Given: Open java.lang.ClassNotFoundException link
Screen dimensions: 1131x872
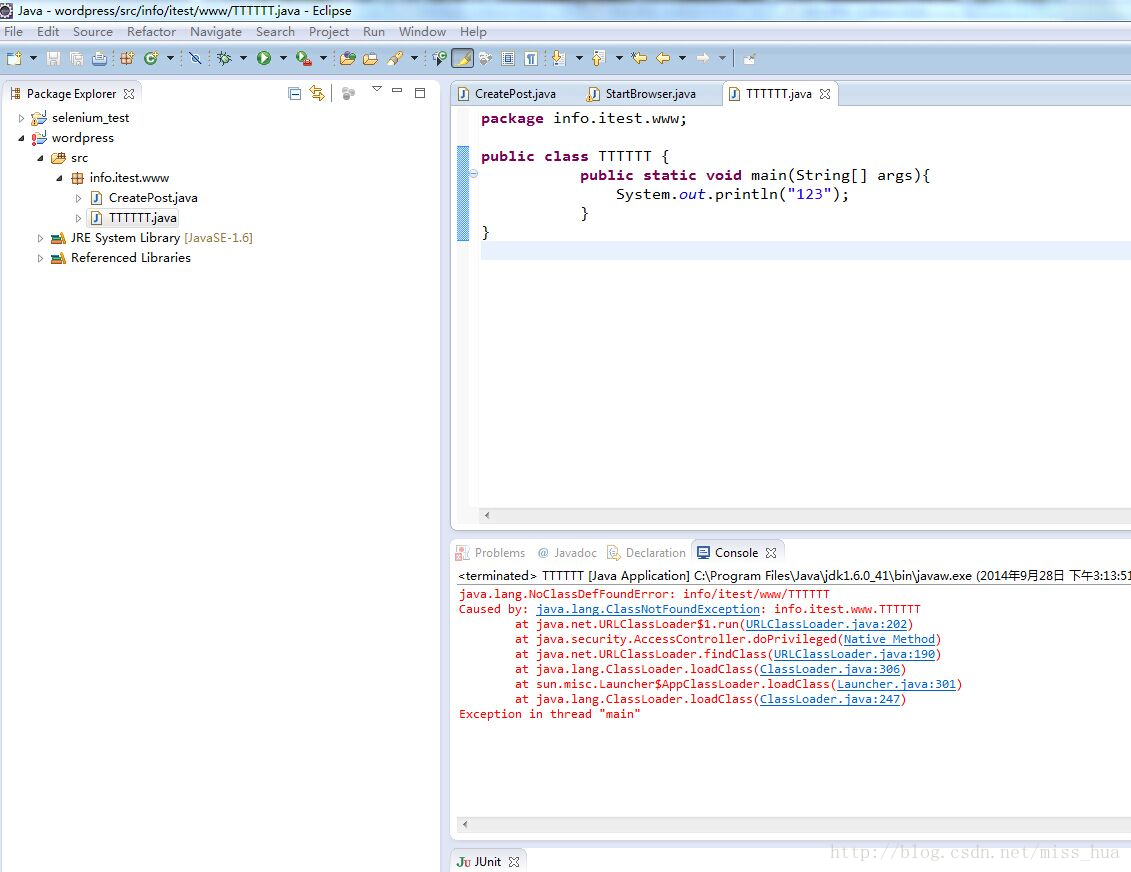Looking at the screenshot, I should pos(648,609).
